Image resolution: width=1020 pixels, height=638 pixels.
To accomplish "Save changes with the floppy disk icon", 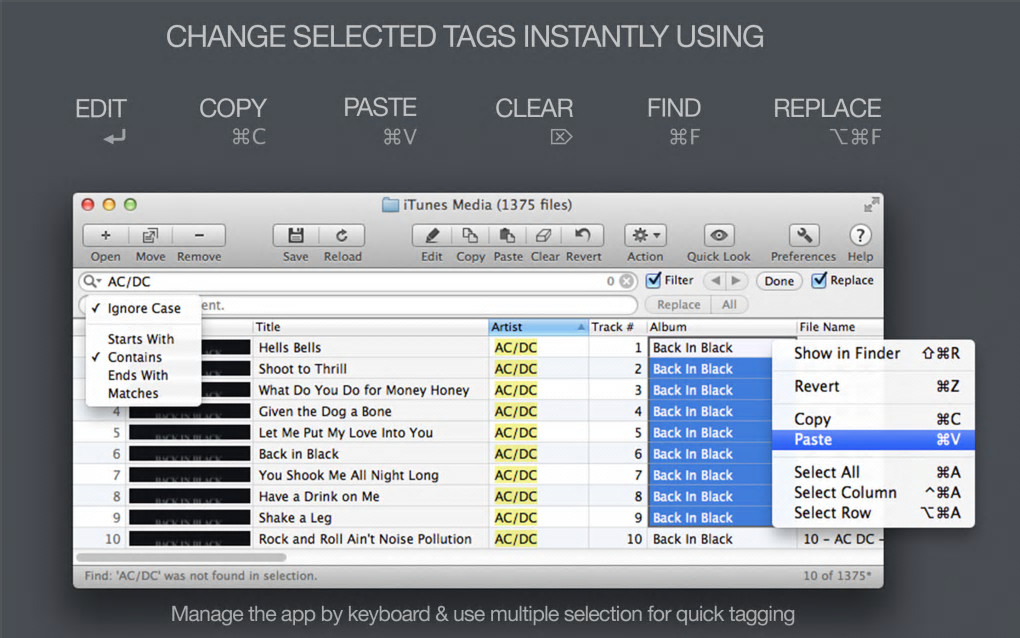I will [296, 235].
